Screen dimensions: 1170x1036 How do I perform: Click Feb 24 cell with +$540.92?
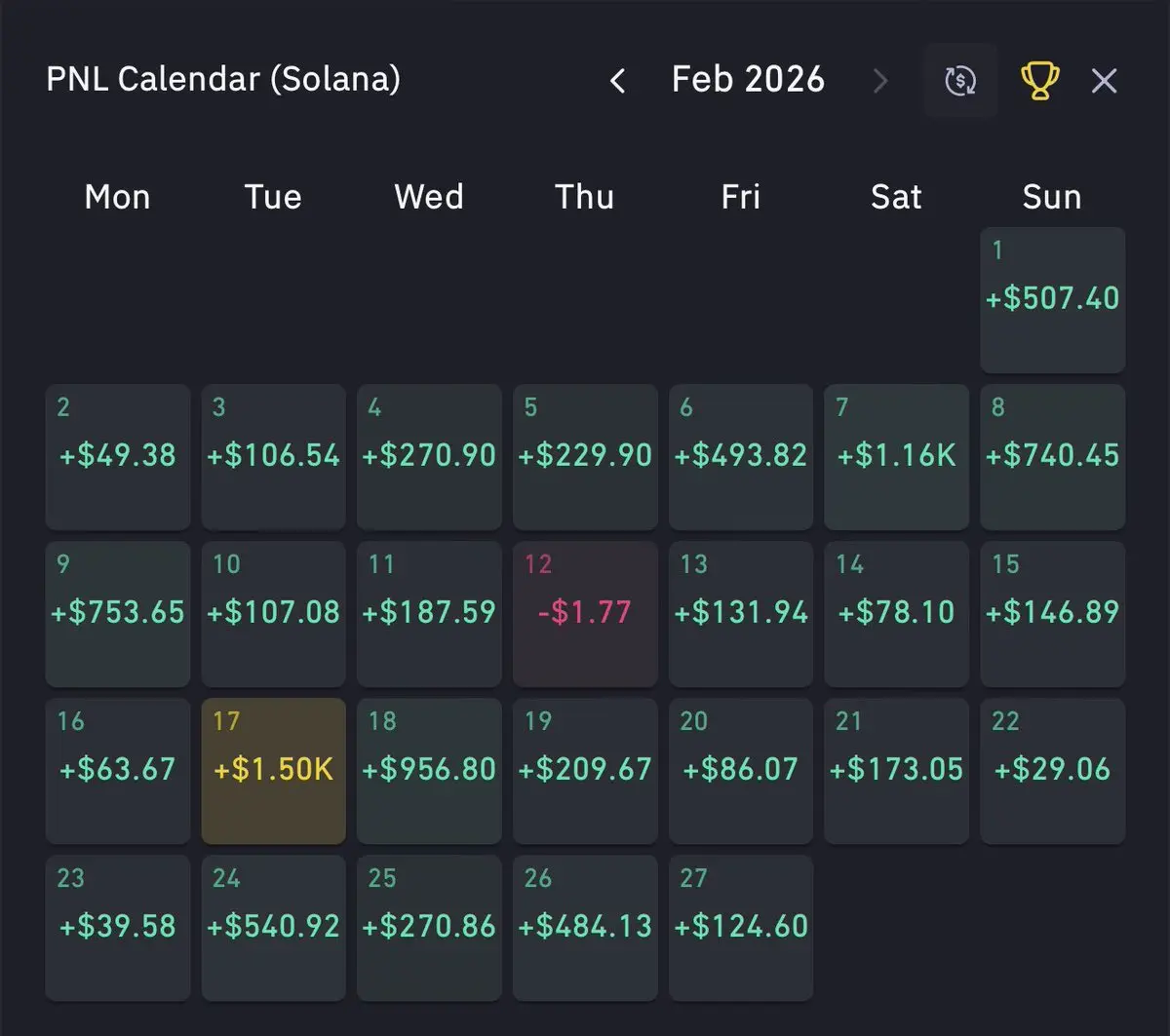[273, 927]
